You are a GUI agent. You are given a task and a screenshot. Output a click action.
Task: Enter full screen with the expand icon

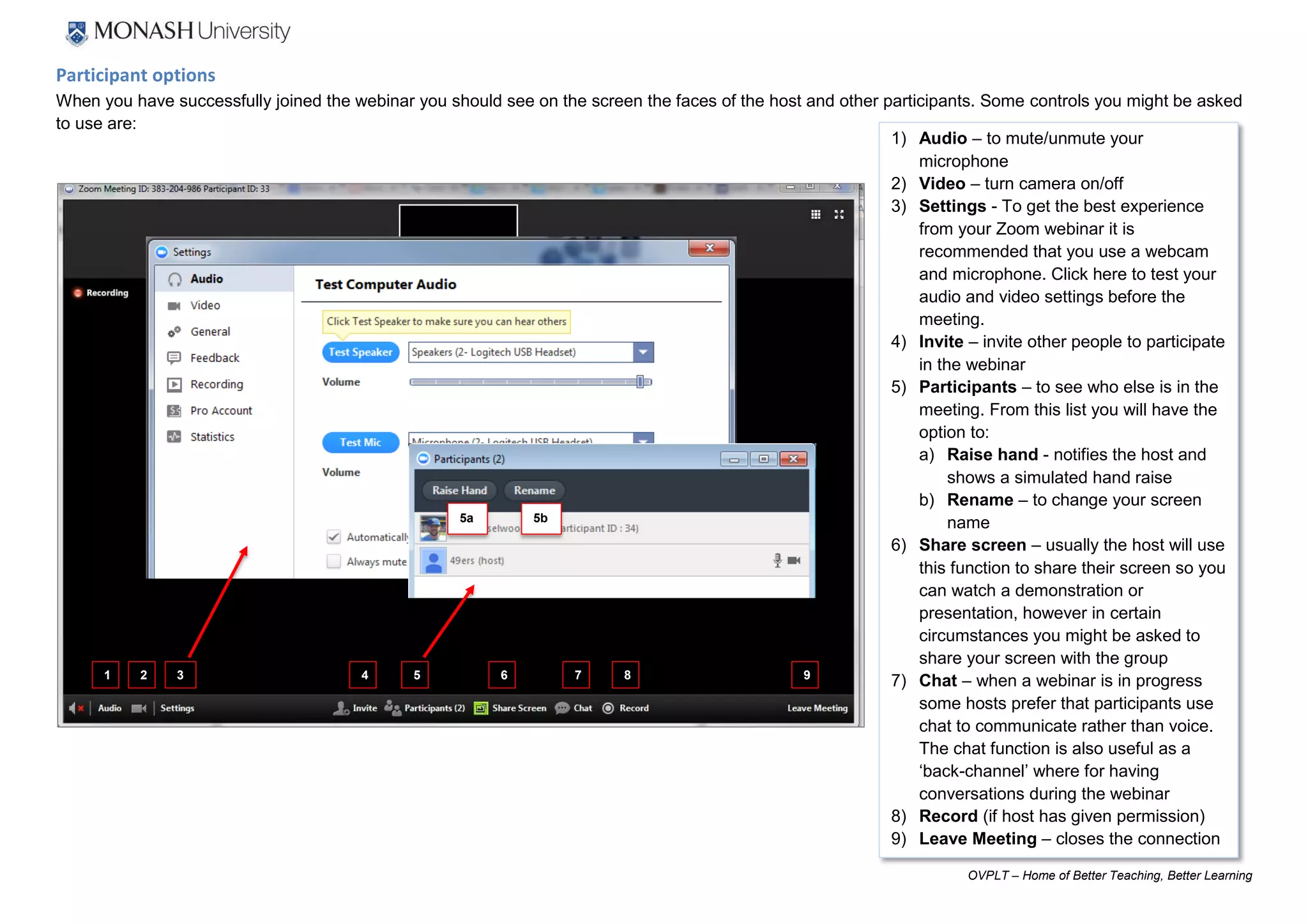coord(839,215)
